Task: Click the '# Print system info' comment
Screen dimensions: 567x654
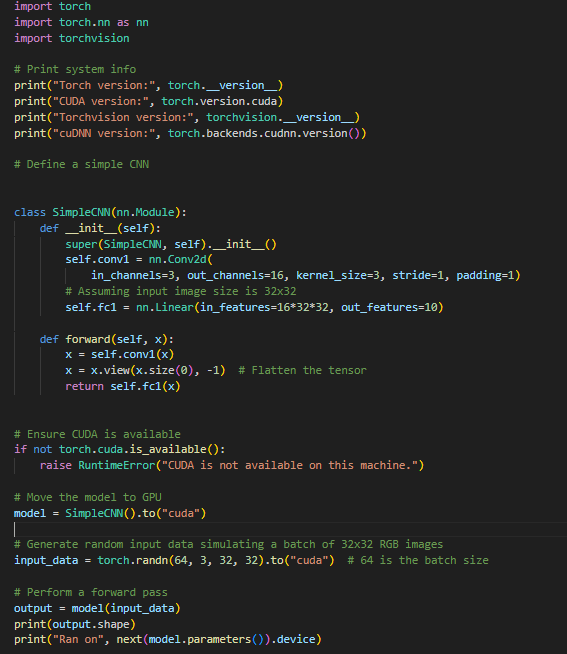Action: tap(75, 69)
